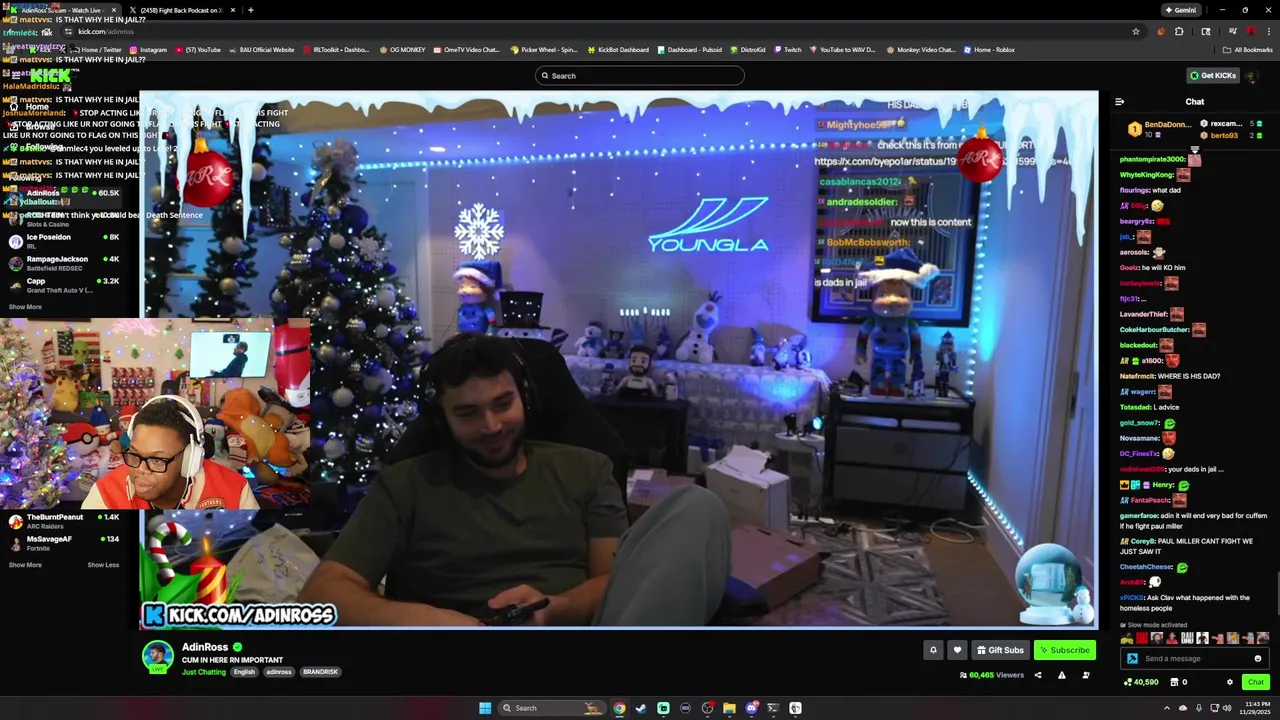Click AdinRoss channel avatar
1280x720 pixels.
tap(157, 656)
